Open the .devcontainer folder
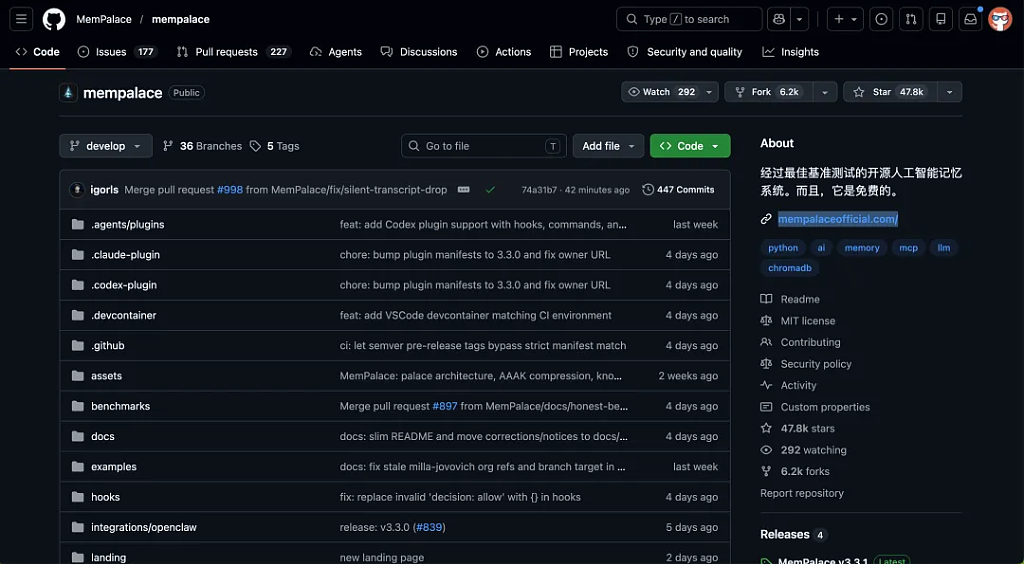The image size is (1024, 564). tap(124, 315)
